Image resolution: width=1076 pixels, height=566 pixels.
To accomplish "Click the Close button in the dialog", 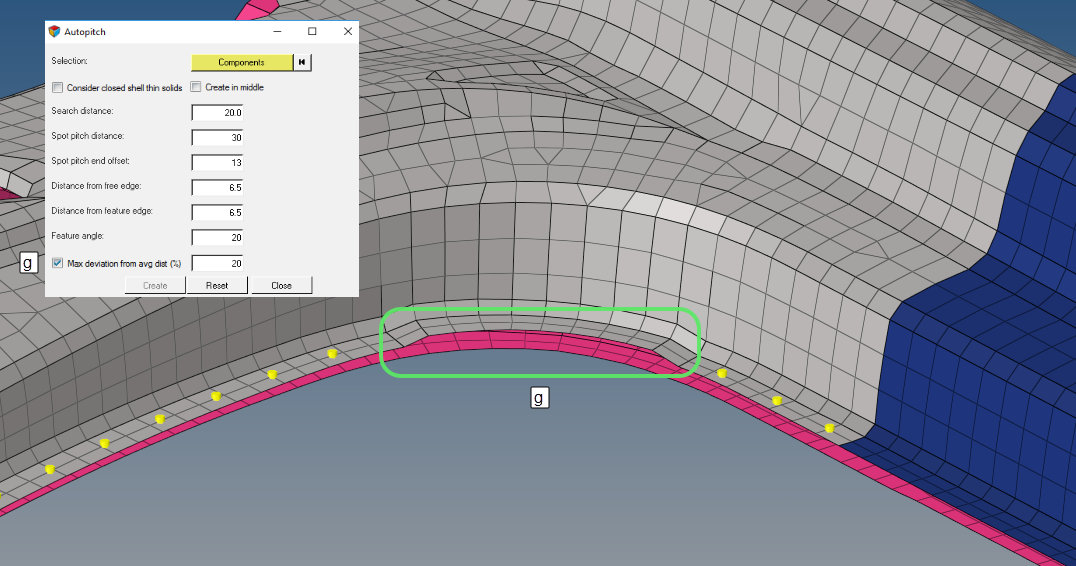I will pyautogui.click(x=281, y=285).
